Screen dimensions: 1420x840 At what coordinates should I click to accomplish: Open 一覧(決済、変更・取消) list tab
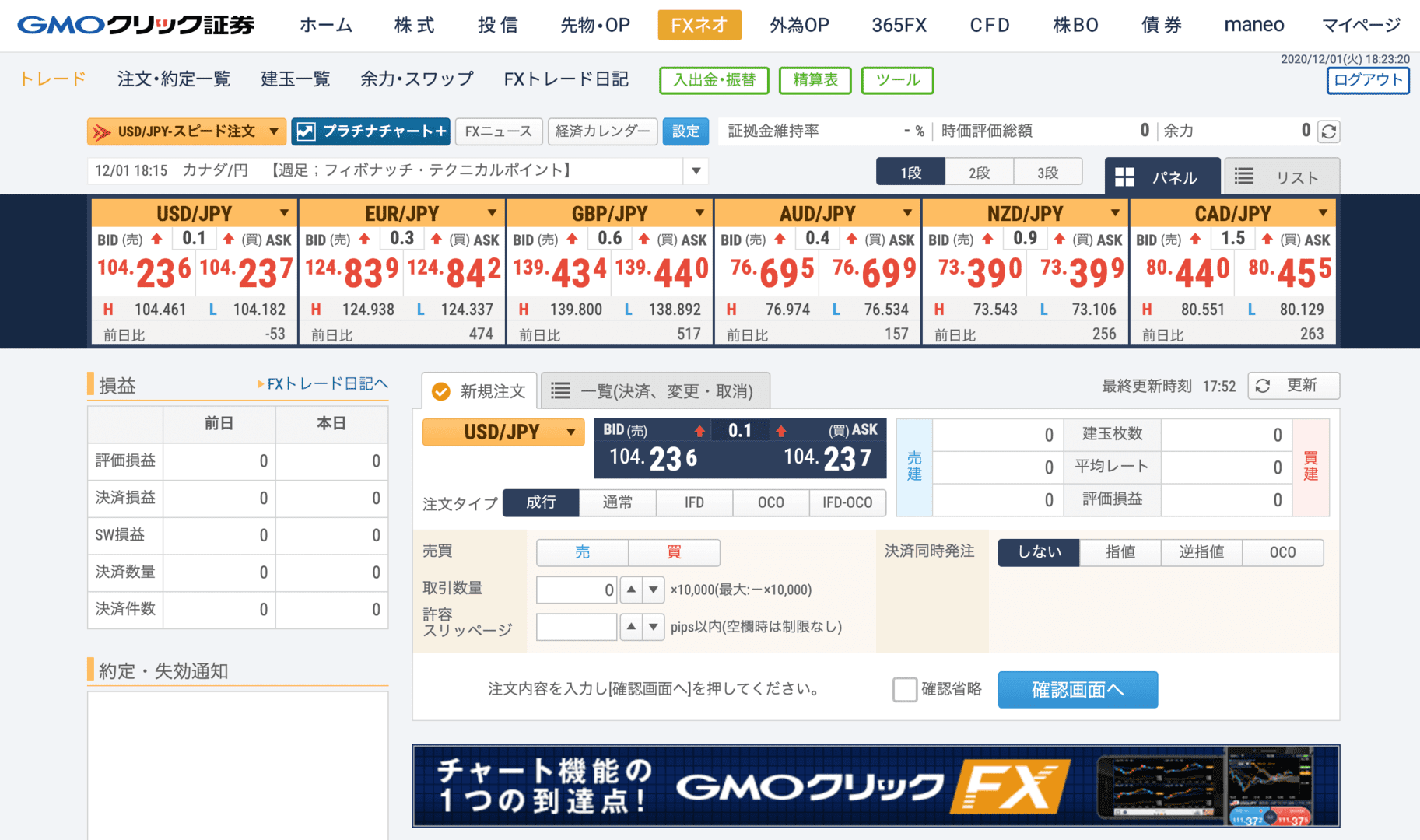point(655,390)
